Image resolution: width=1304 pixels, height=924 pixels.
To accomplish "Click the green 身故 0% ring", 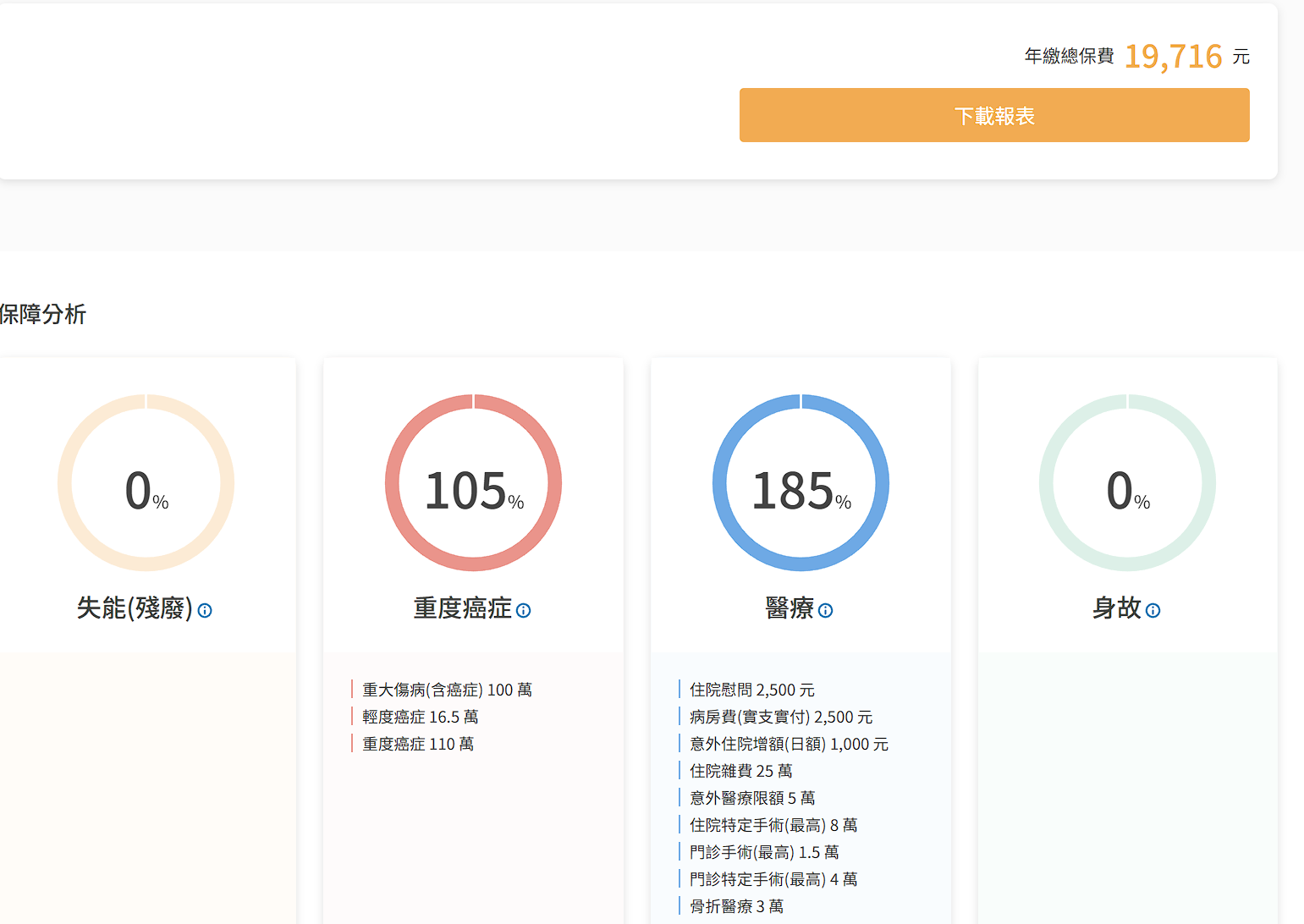I will pyautogui.click(x=1127, y=482).
